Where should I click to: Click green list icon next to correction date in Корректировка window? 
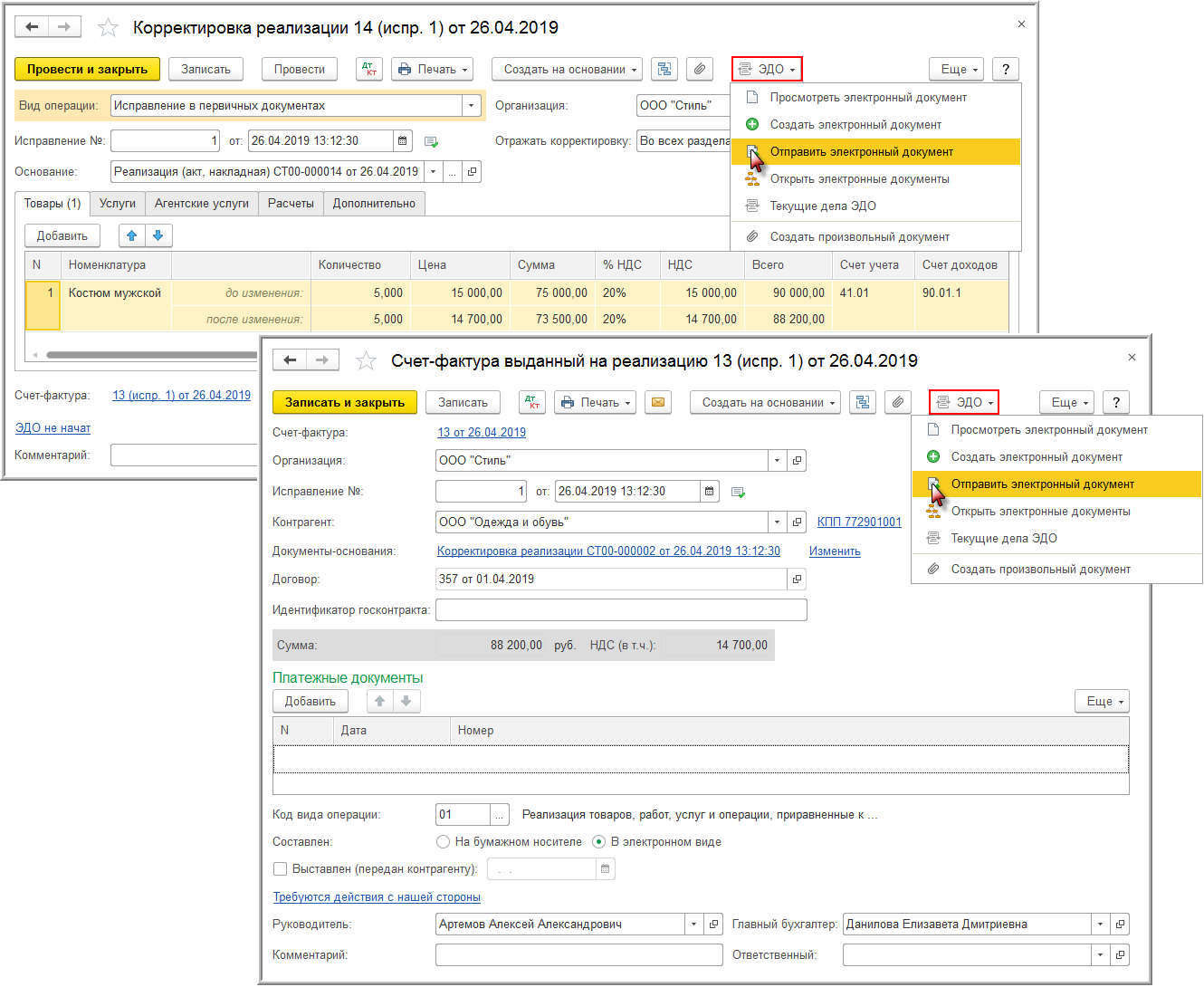431,142
